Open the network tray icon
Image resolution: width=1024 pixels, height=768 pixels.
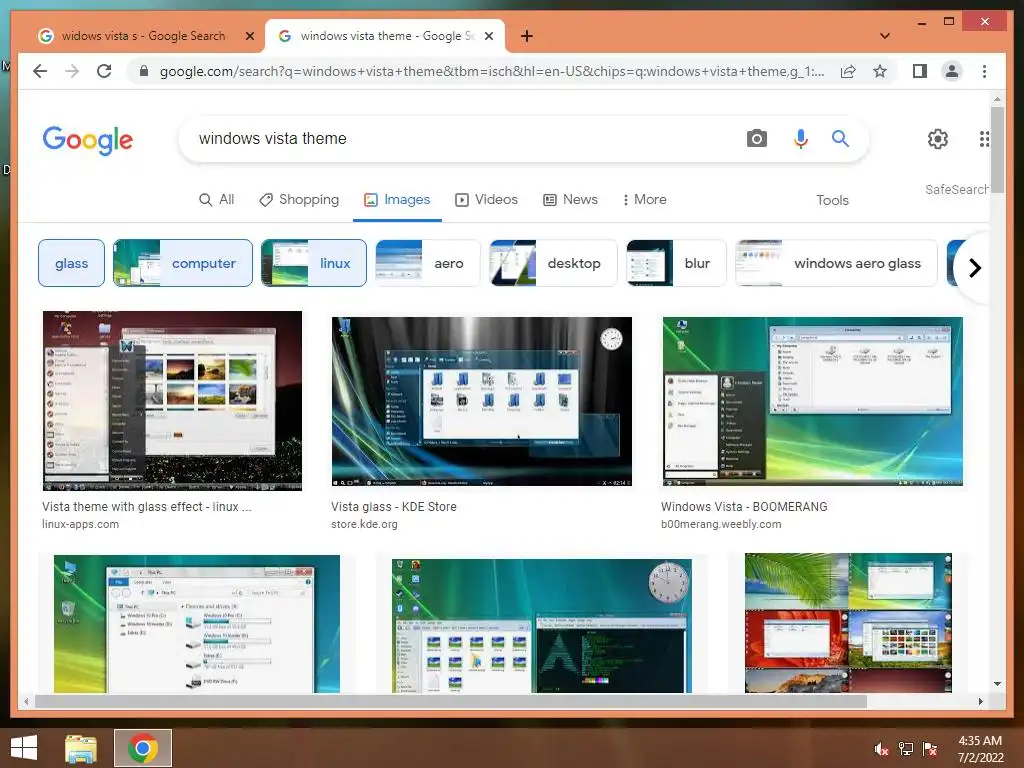[906, 749]
